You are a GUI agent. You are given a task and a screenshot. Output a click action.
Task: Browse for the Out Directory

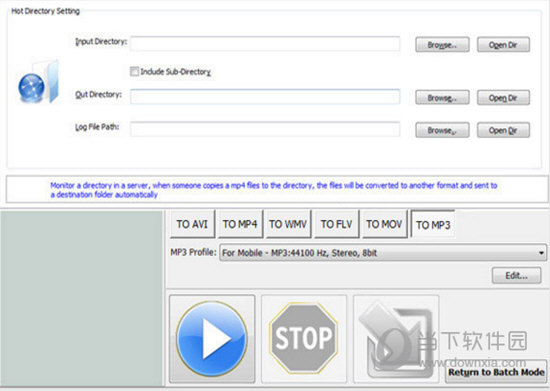442,98
